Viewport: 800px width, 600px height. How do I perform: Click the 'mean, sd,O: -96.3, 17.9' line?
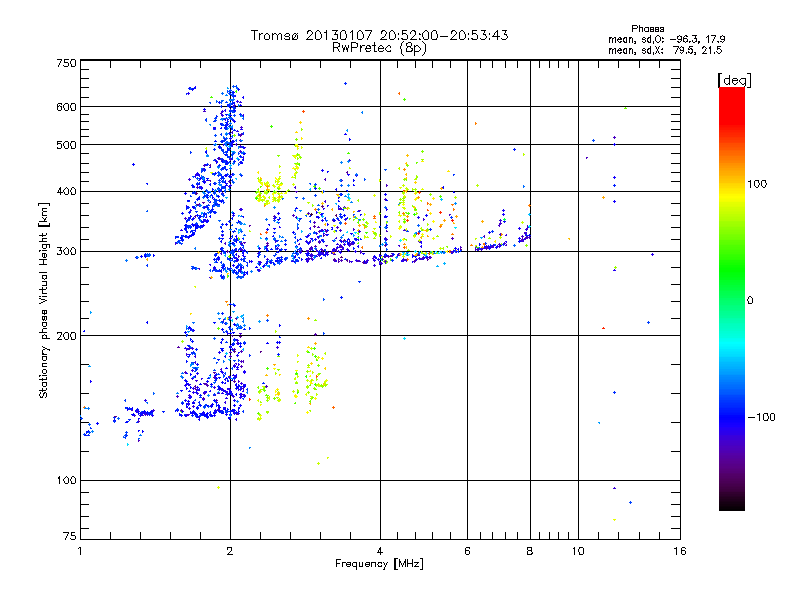(x=666, y=39)
